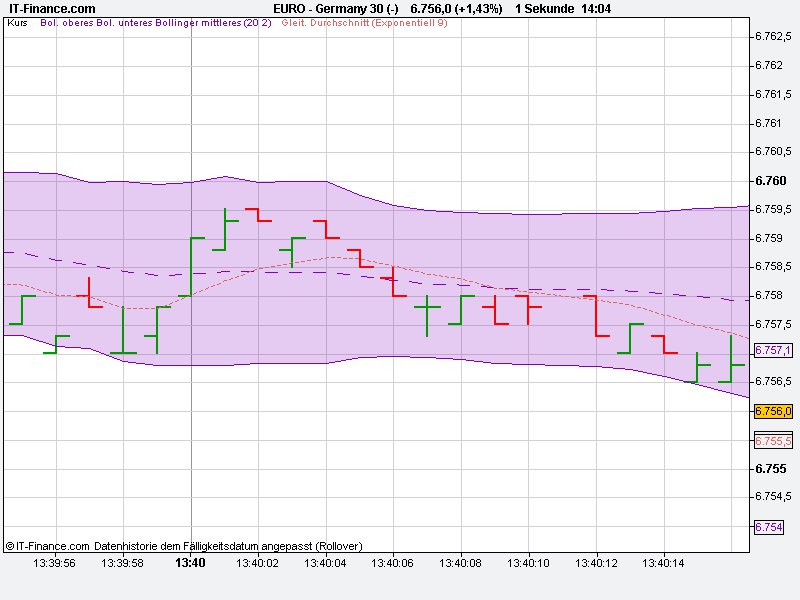
Task: Click the 13:40:06 timestamp
Action: click(390, 563)
